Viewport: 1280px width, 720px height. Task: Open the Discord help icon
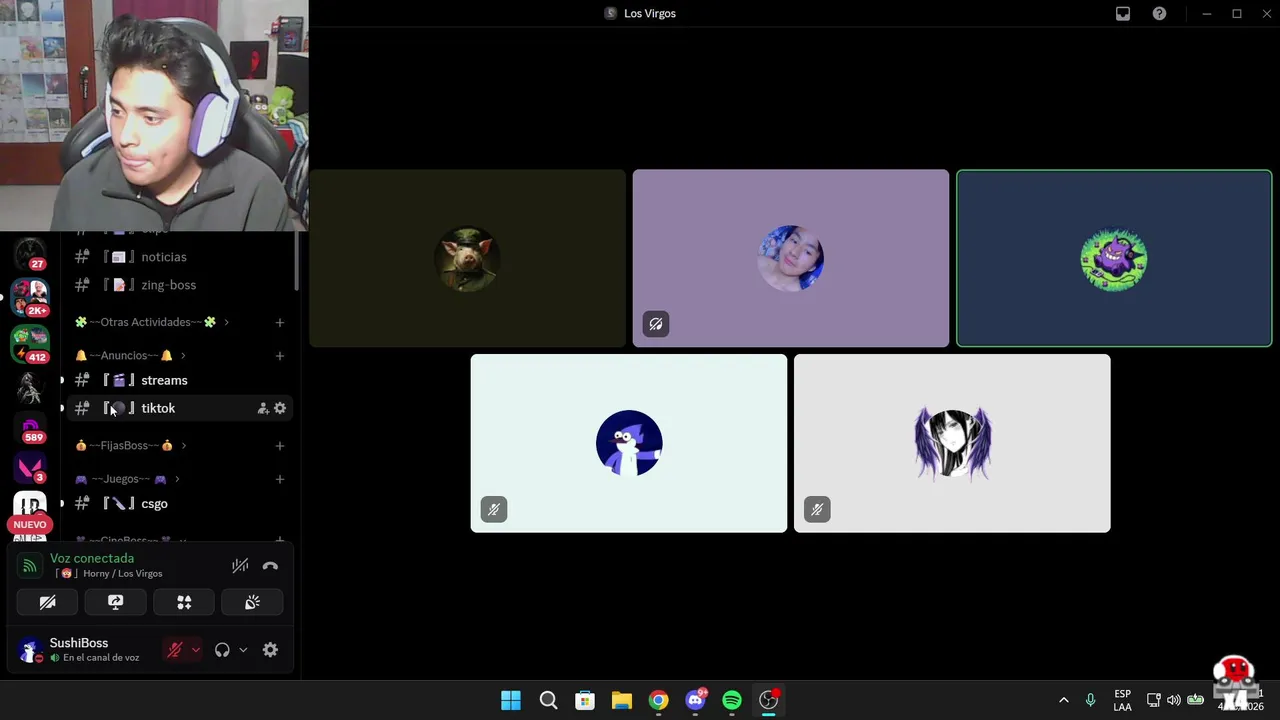tap(1159, 14)
